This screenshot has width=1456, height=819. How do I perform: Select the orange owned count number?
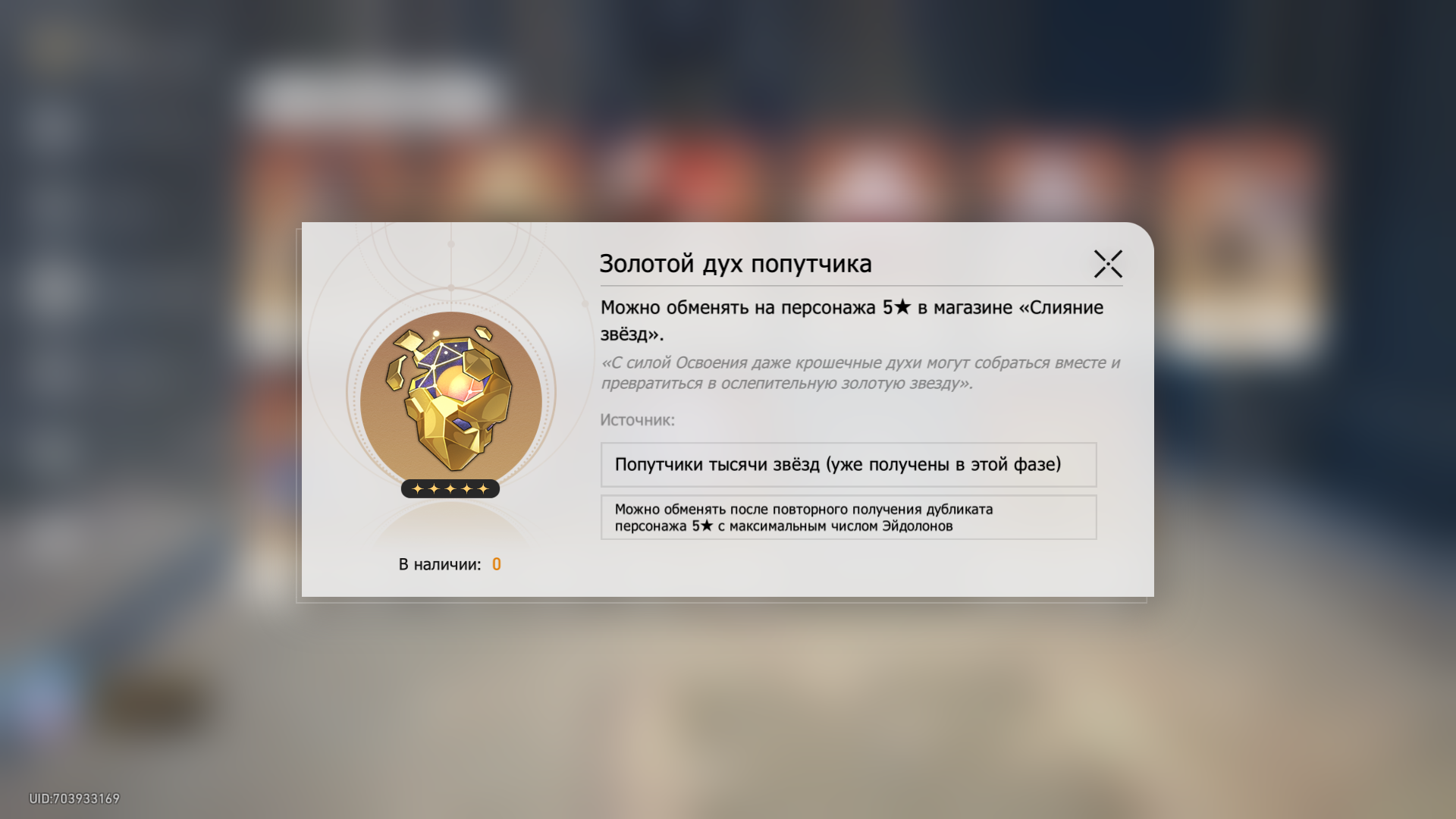(x=496, y=564)
